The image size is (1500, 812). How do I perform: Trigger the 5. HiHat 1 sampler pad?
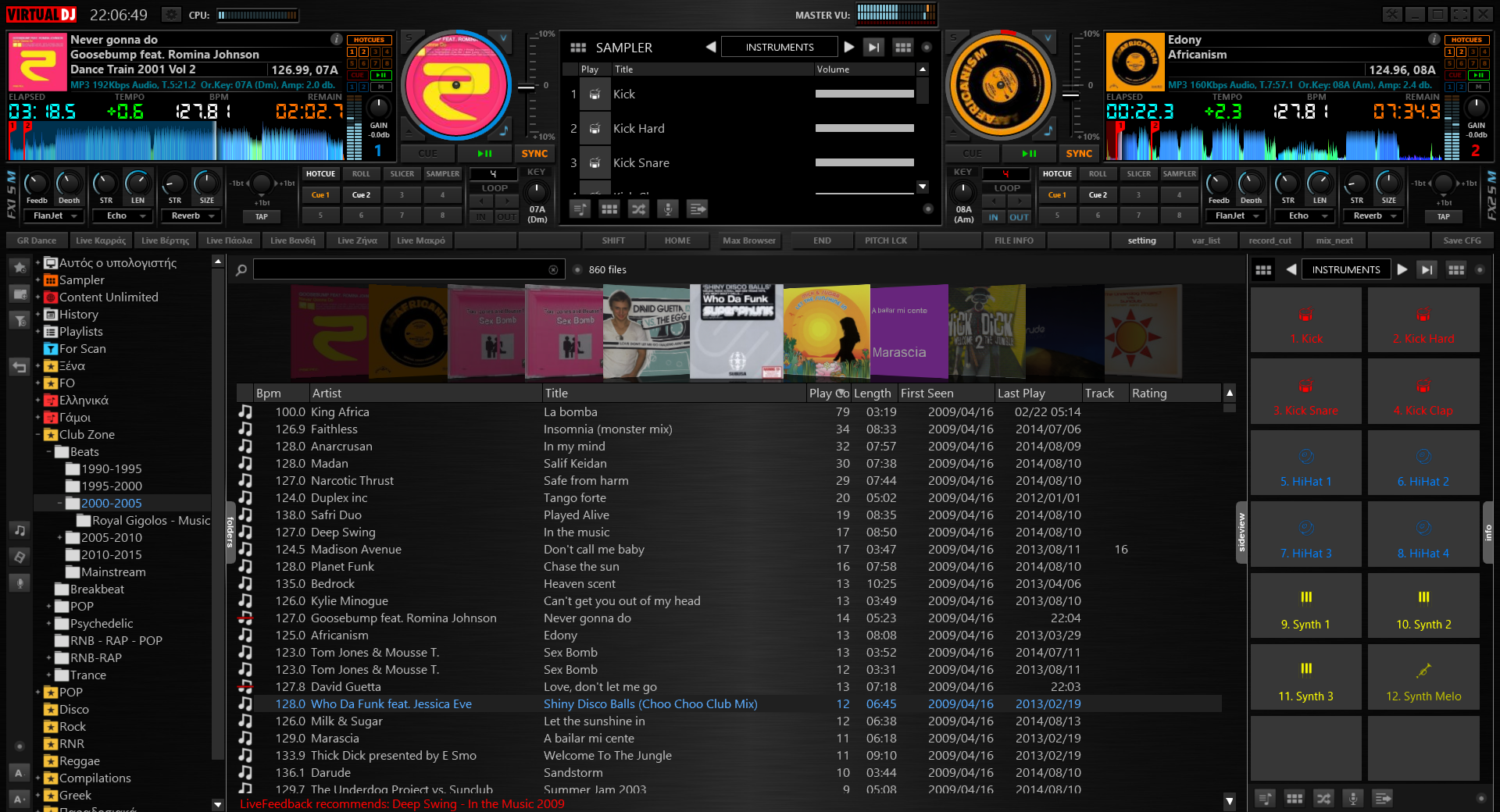1305,464
